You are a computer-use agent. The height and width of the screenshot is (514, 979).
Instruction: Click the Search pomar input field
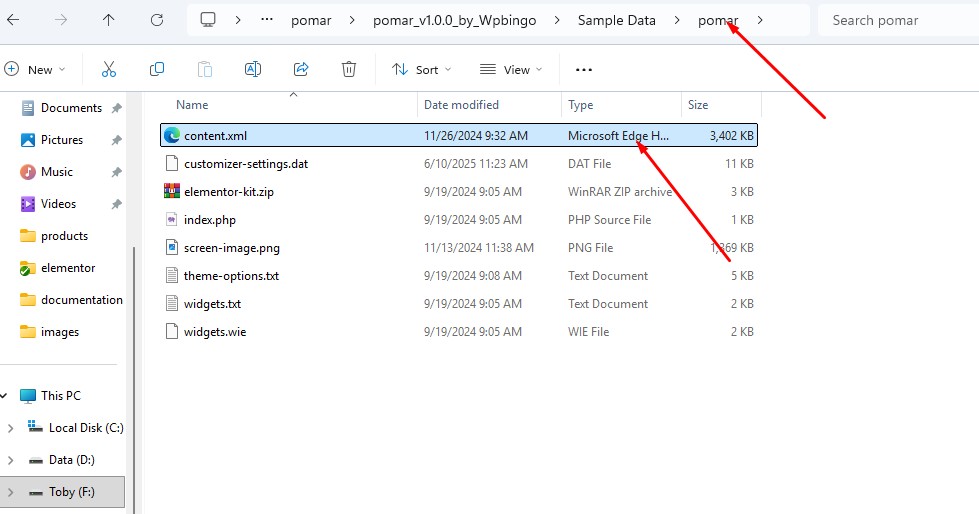coord(898,20)
